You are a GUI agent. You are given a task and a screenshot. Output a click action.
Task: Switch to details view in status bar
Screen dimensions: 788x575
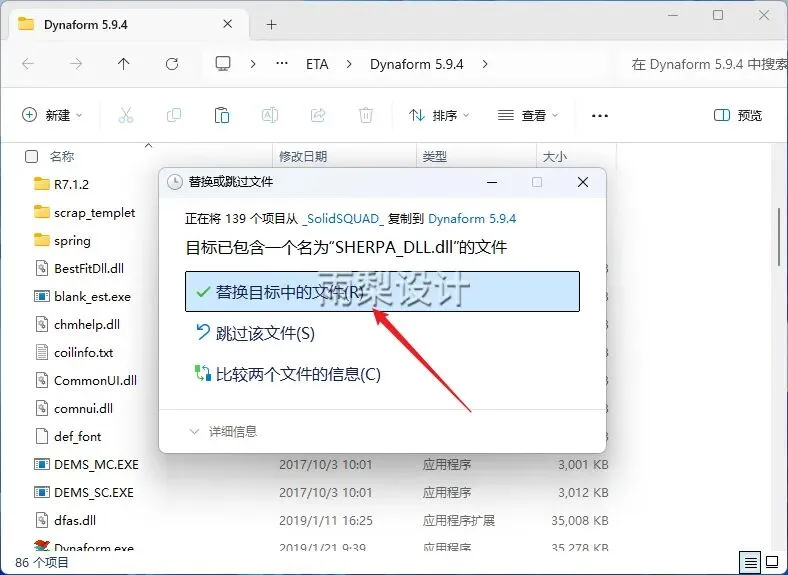pos(750,562)
